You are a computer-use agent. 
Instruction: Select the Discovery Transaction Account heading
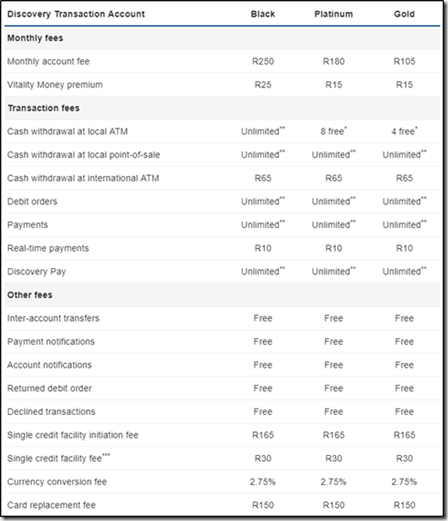(76, 14)
